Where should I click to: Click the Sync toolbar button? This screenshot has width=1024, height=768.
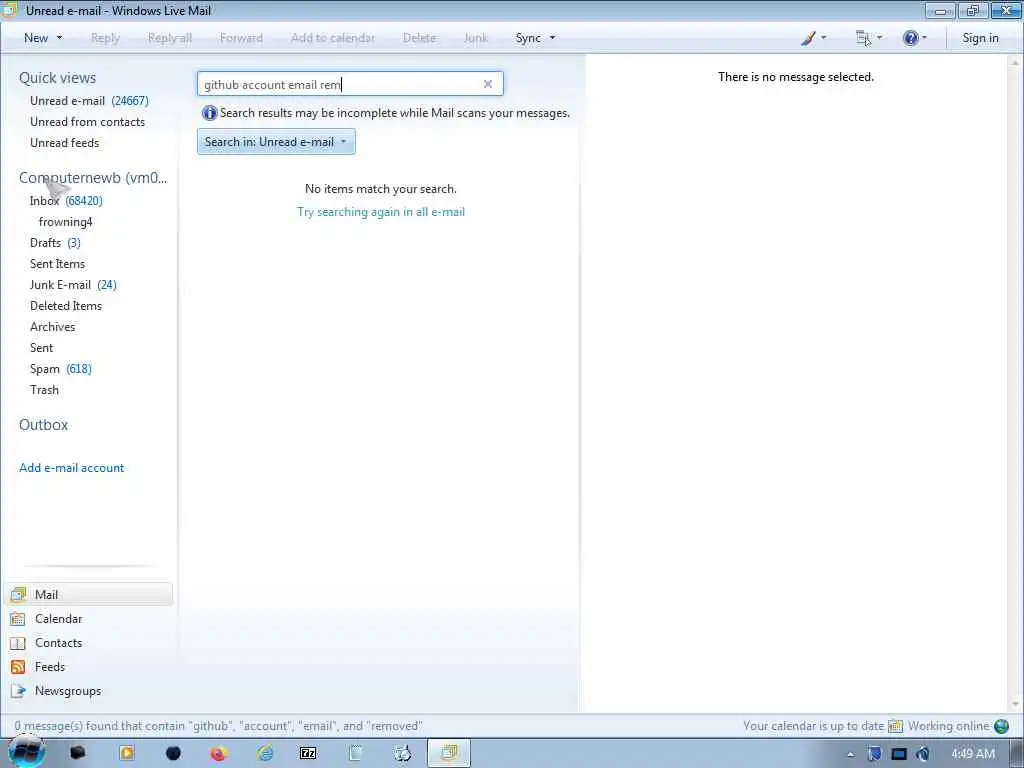(528, 38)
